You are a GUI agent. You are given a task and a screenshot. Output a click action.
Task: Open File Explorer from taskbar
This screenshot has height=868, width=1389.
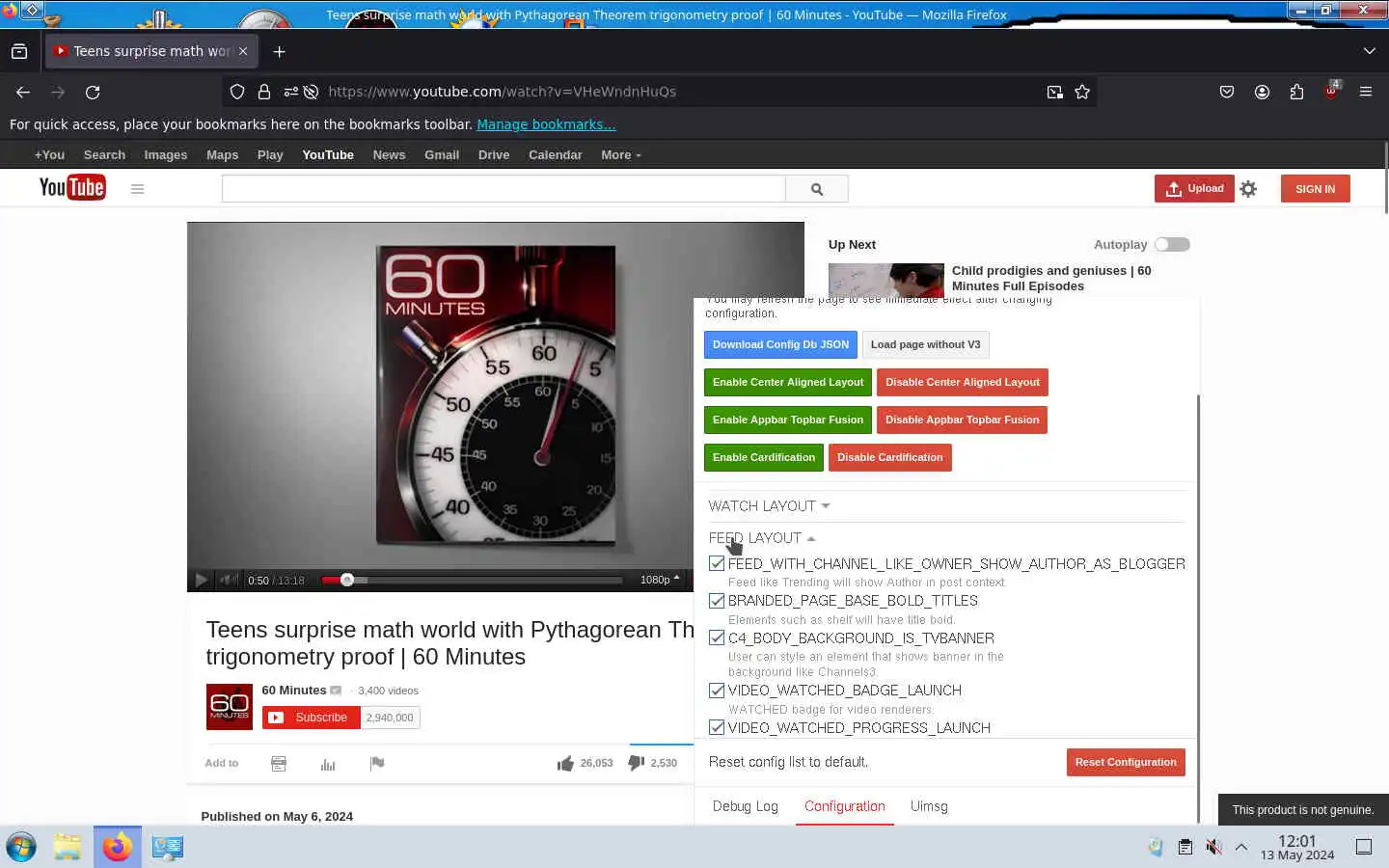pyautogui.click(x=68, y=847)
